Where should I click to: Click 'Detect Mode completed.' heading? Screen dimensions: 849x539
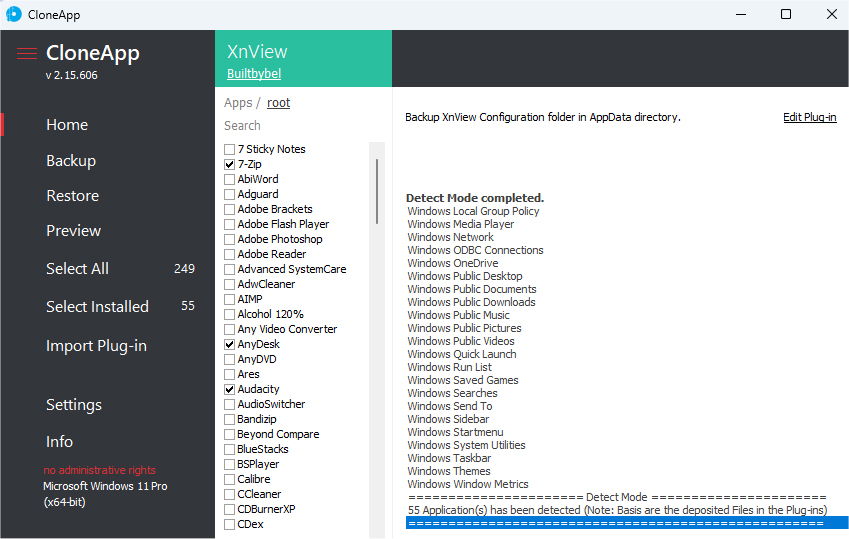tap(475, 198)
